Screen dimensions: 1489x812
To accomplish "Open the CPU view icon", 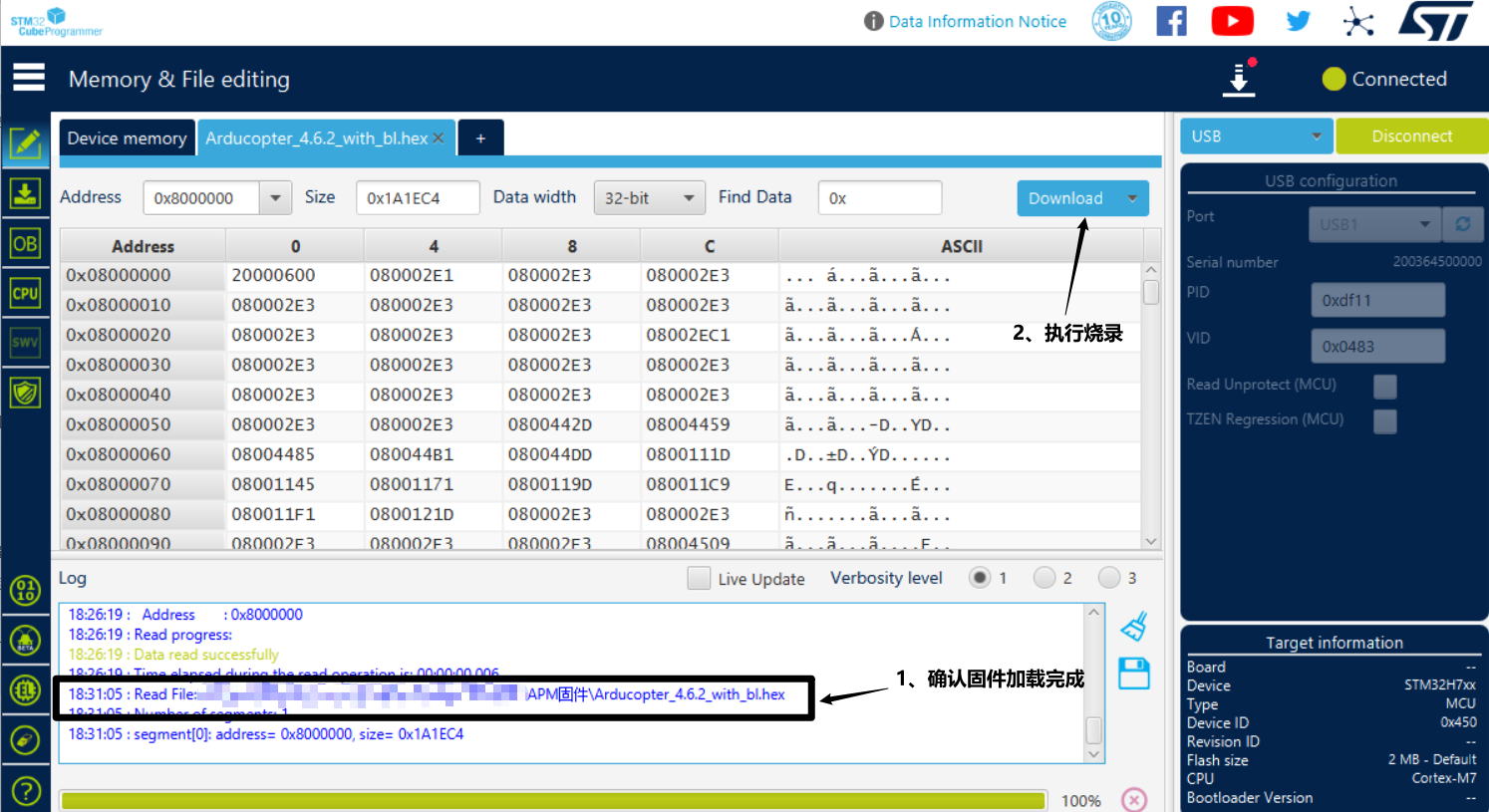I will pos(25,293).
